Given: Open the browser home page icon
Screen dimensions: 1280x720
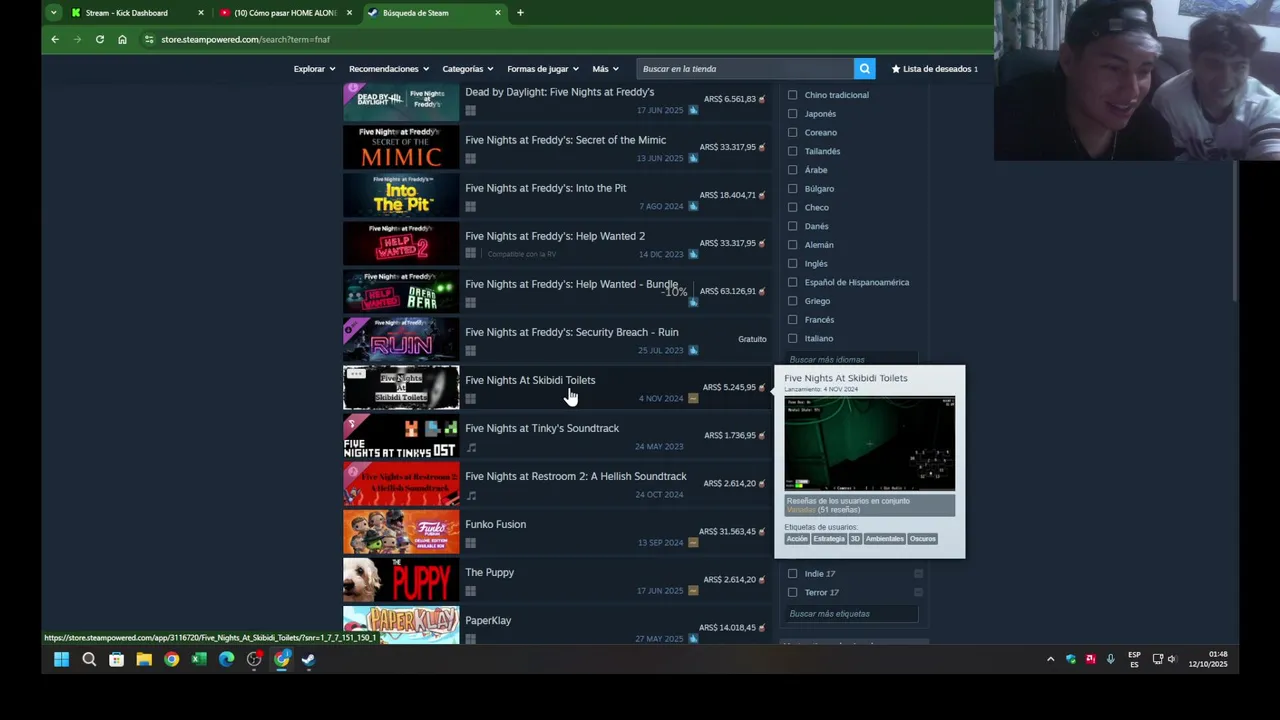Looking at the screenshot, I should [x=122, y=39].
